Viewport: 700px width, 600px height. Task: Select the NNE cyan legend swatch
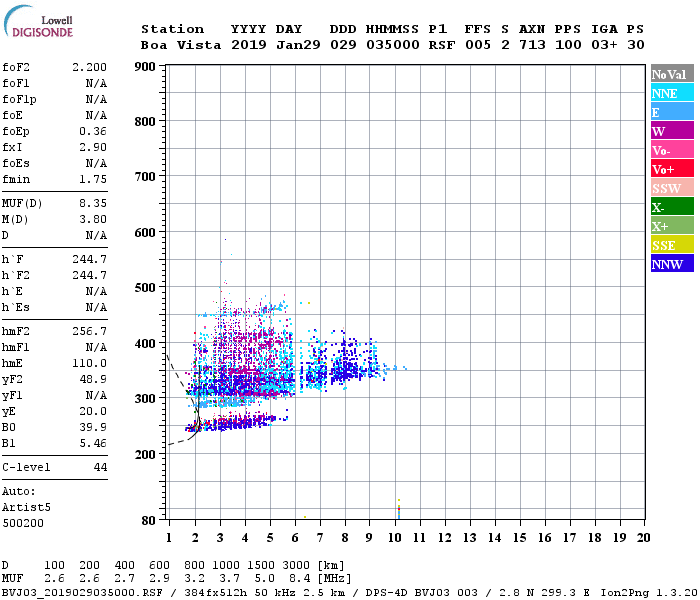point(672,93)
